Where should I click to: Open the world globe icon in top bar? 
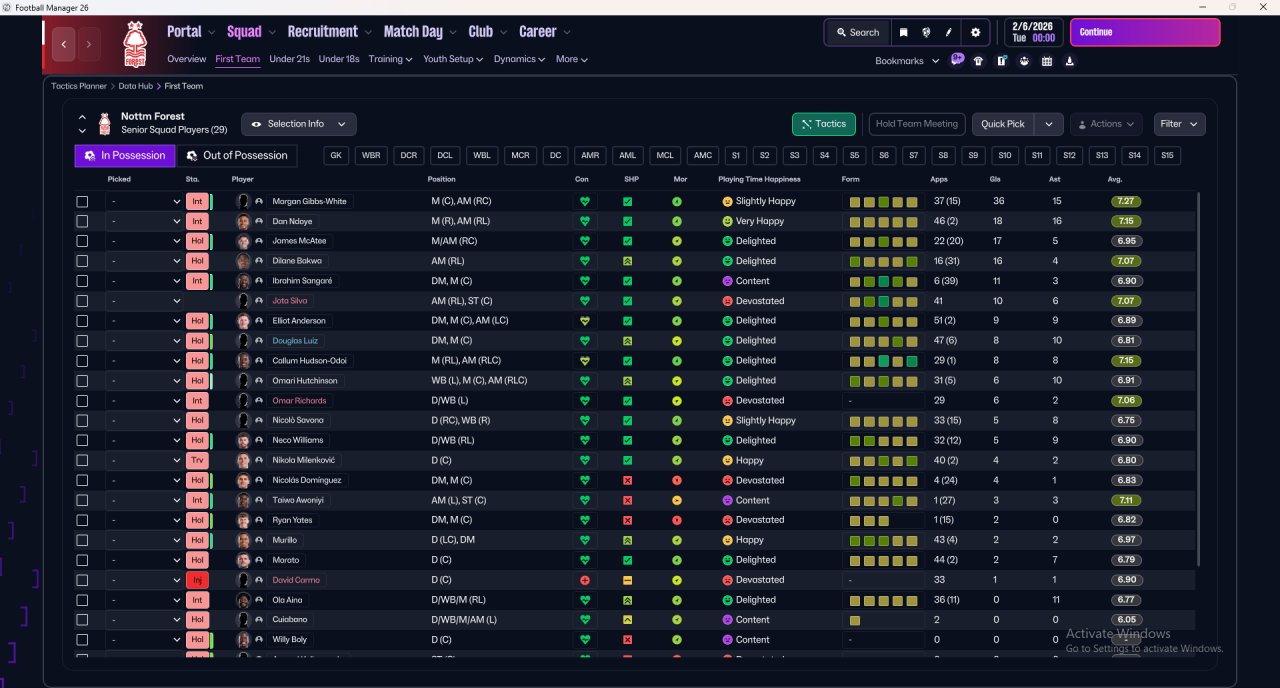[927, 32]
